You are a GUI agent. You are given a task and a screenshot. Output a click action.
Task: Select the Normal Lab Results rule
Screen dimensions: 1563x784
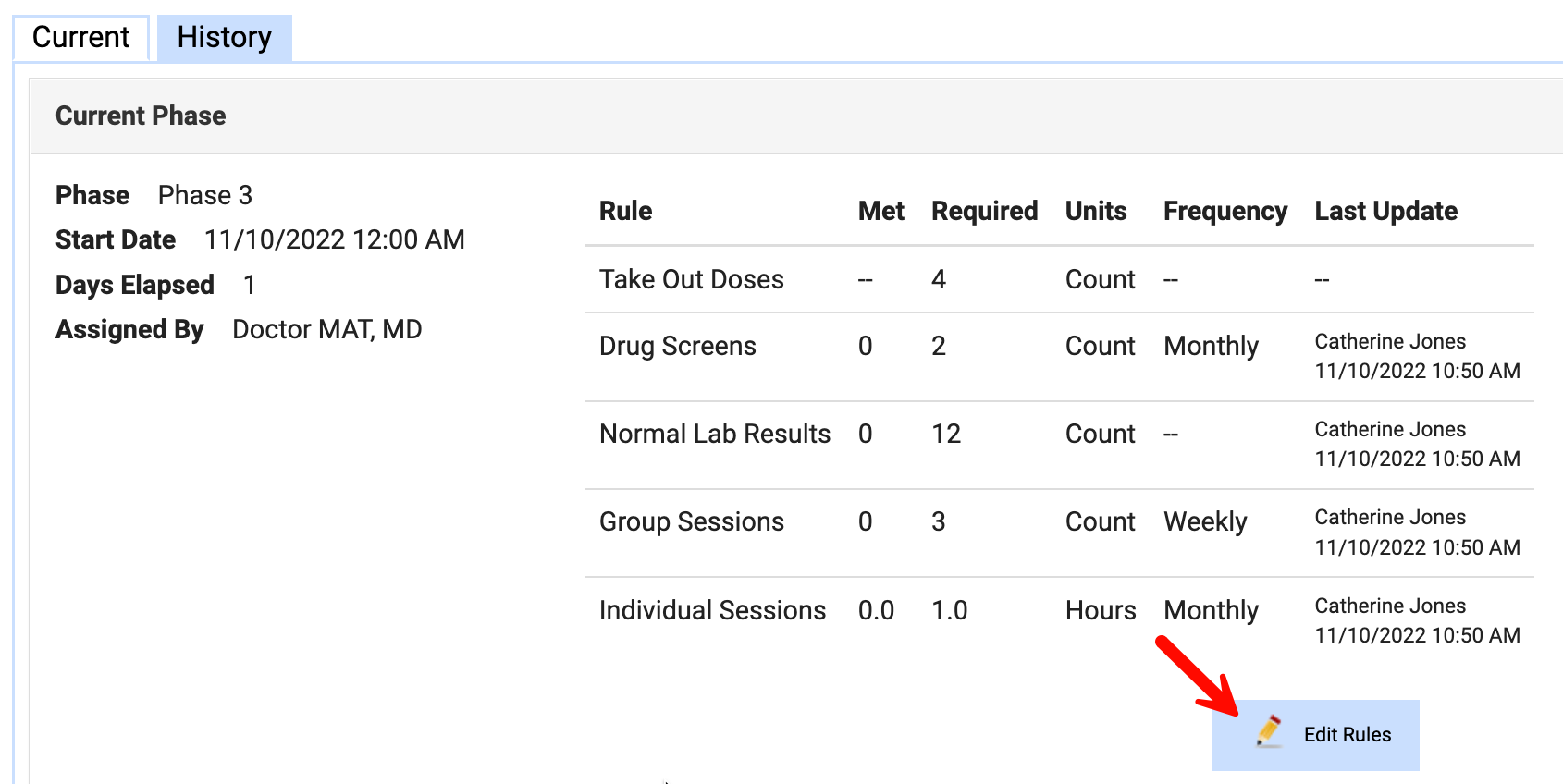[714, 434]
